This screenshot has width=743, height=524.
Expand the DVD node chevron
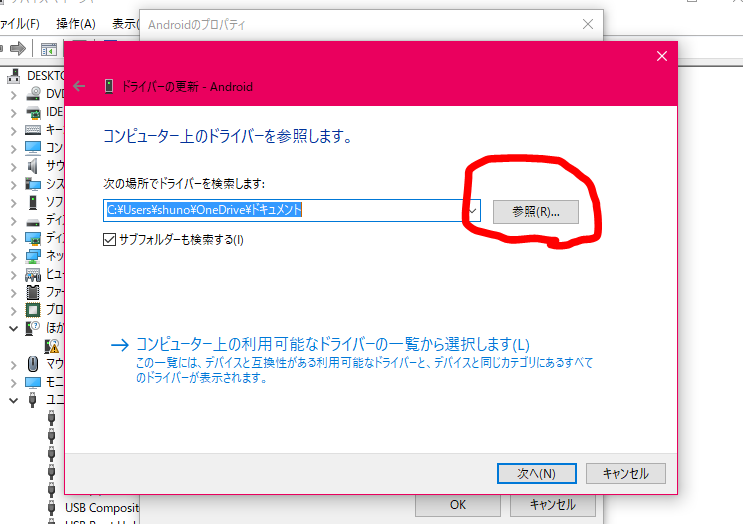click(x=13, y=95)
